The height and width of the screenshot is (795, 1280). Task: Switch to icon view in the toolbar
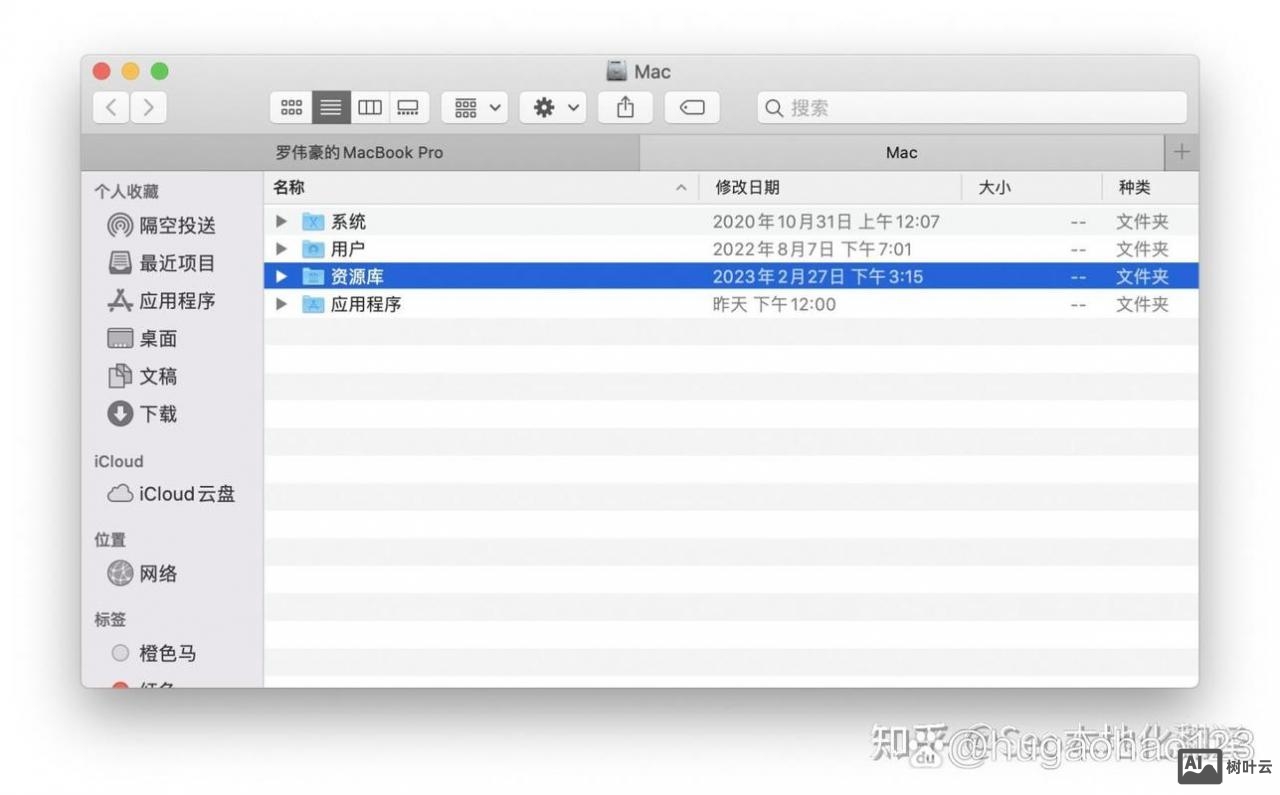click(x=291, y=107)
